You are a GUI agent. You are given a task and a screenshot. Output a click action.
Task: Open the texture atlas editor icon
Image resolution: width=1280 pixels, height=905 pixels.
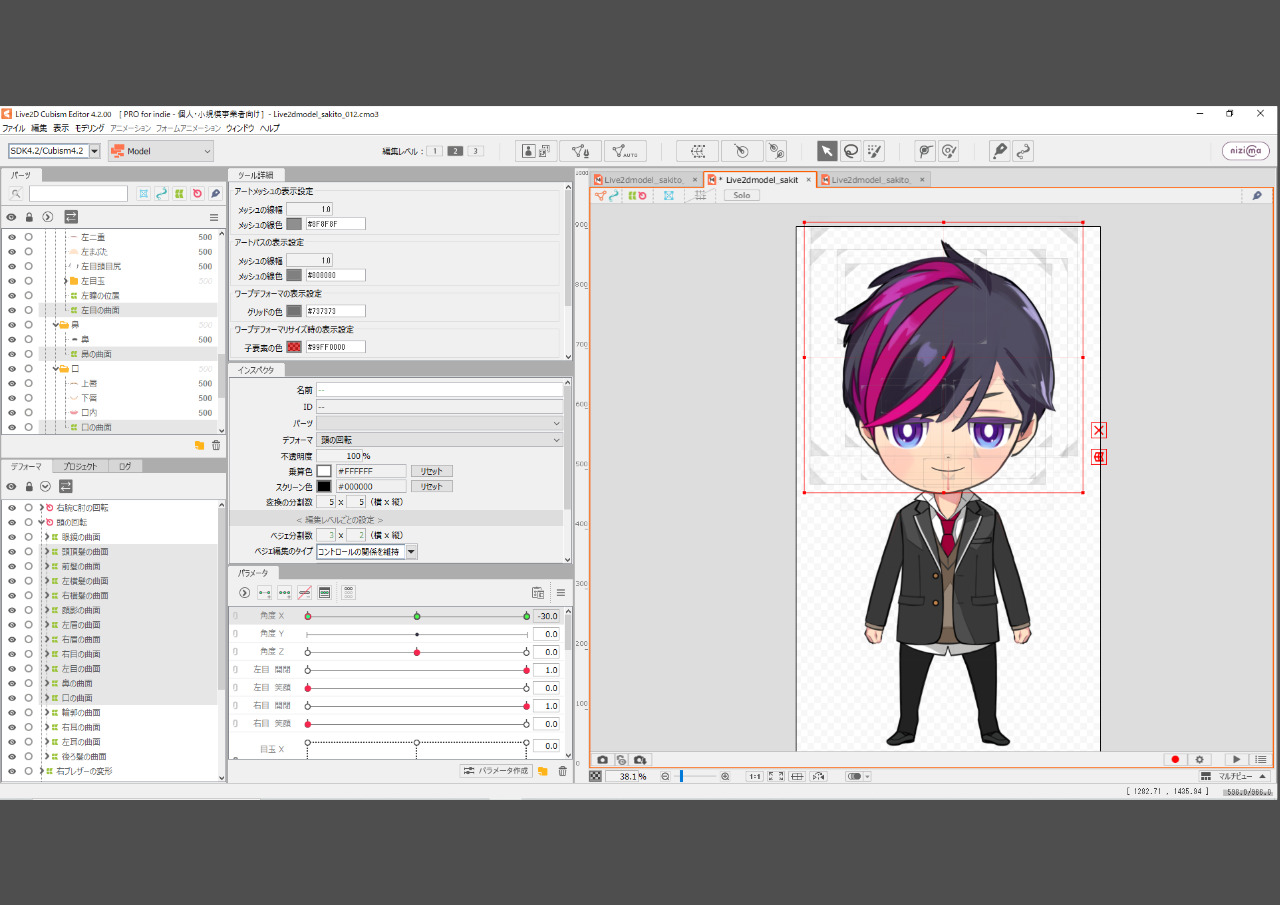537,151
